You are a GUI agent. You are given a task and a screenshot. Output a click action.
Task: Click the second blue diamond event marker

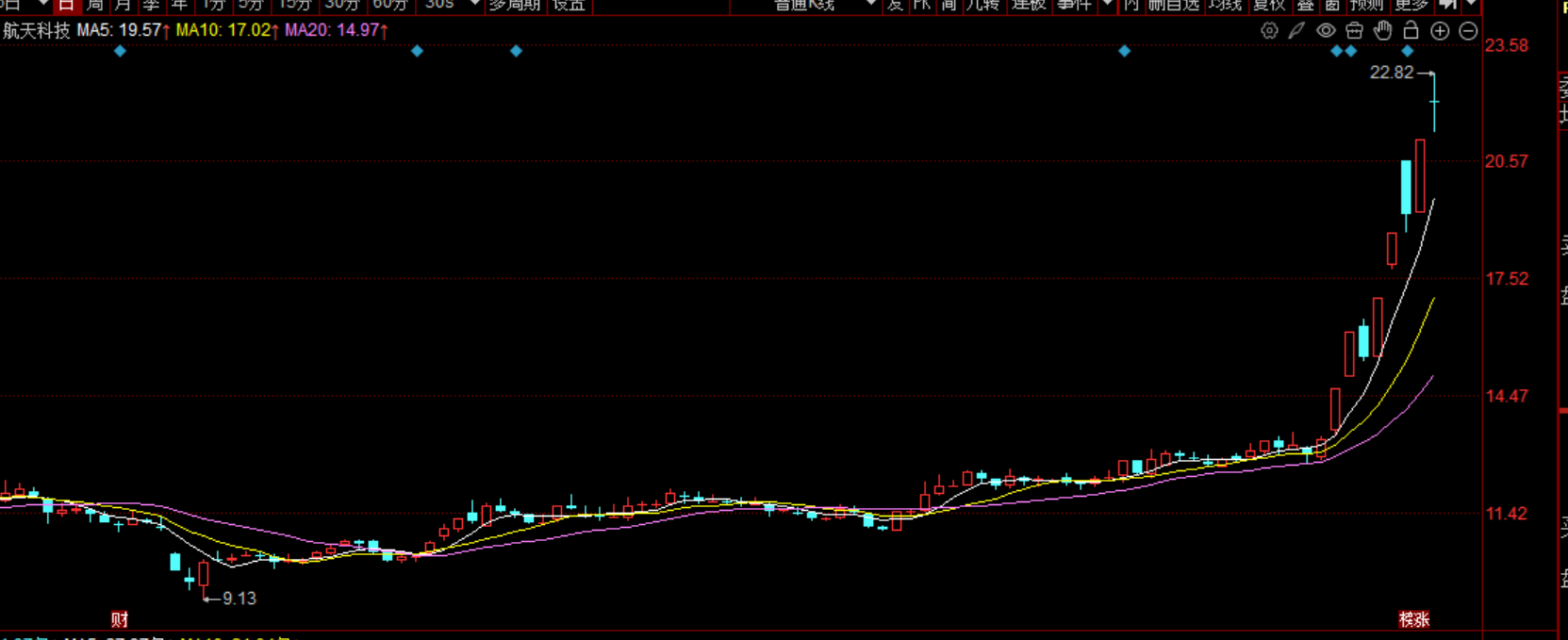point(417,51)
